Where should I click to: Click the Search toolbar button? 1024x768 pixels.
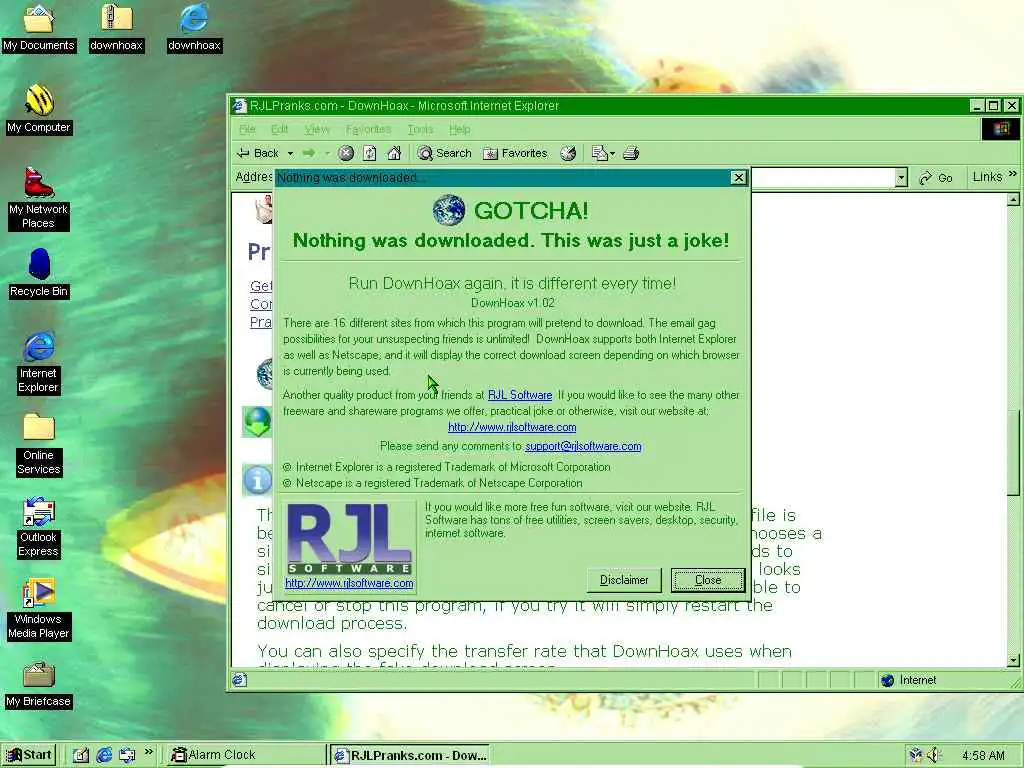coord(444,153)
